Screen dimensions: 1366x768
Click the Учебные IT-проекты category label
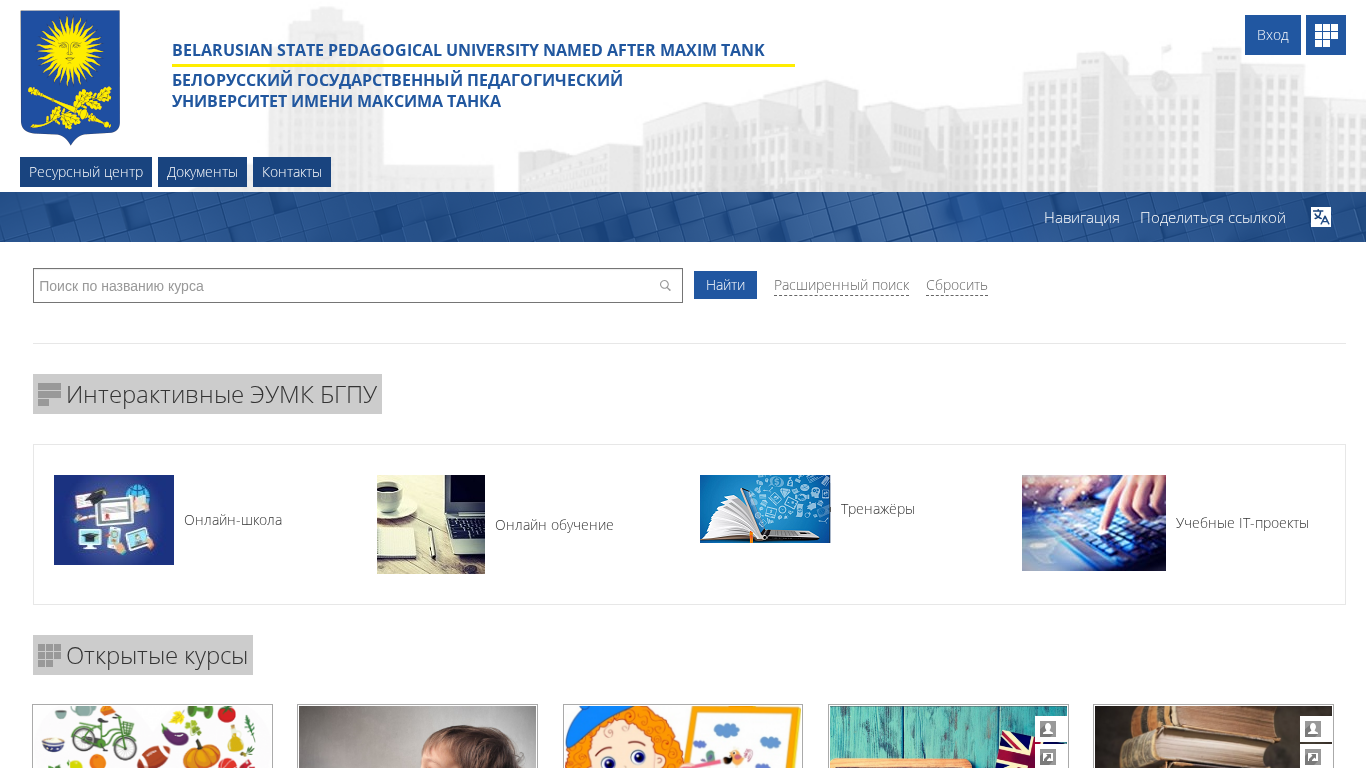(x=1242, y=523)
